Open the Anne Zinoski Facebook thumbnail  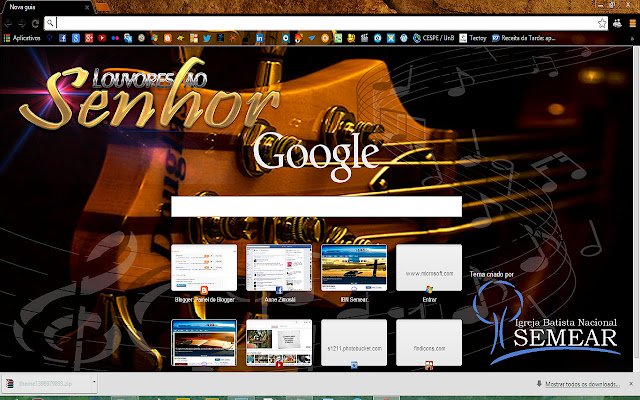(279, 268)
